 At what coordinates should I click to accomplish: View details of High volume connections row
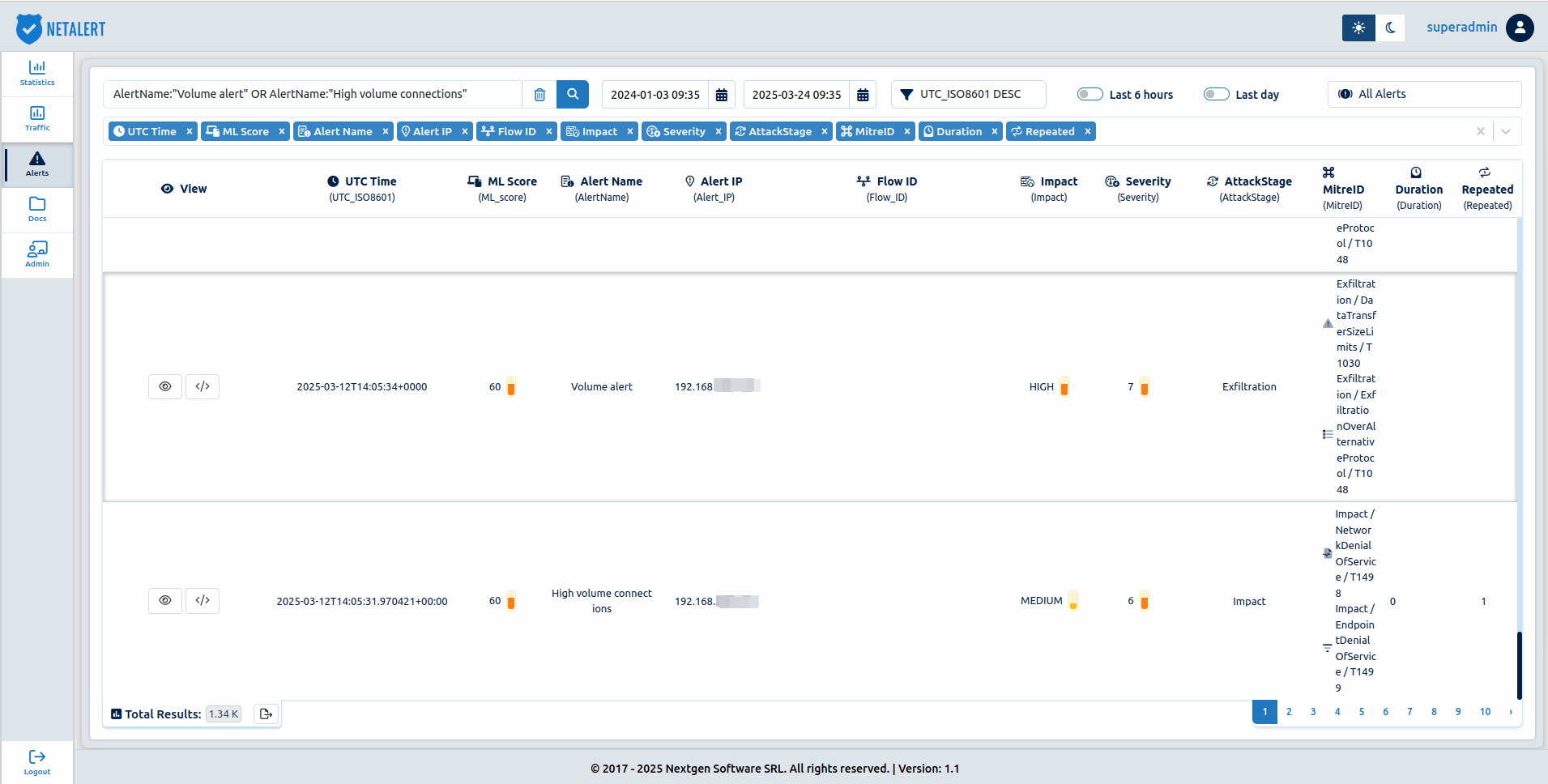coord(165,600)
